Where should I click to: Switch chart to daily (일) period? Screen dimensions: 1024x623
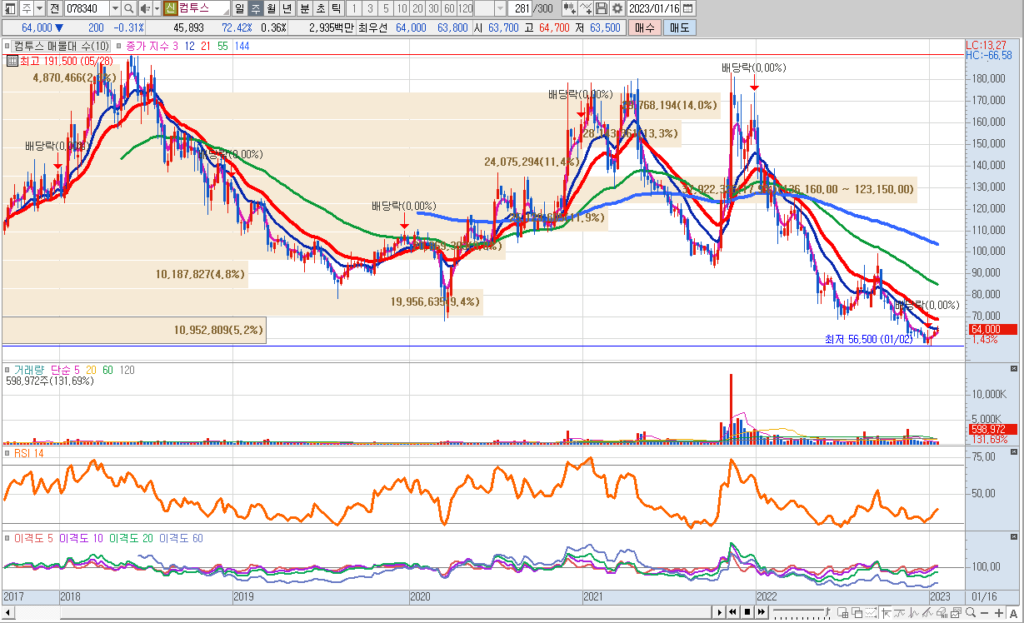(x=240, y=8)
